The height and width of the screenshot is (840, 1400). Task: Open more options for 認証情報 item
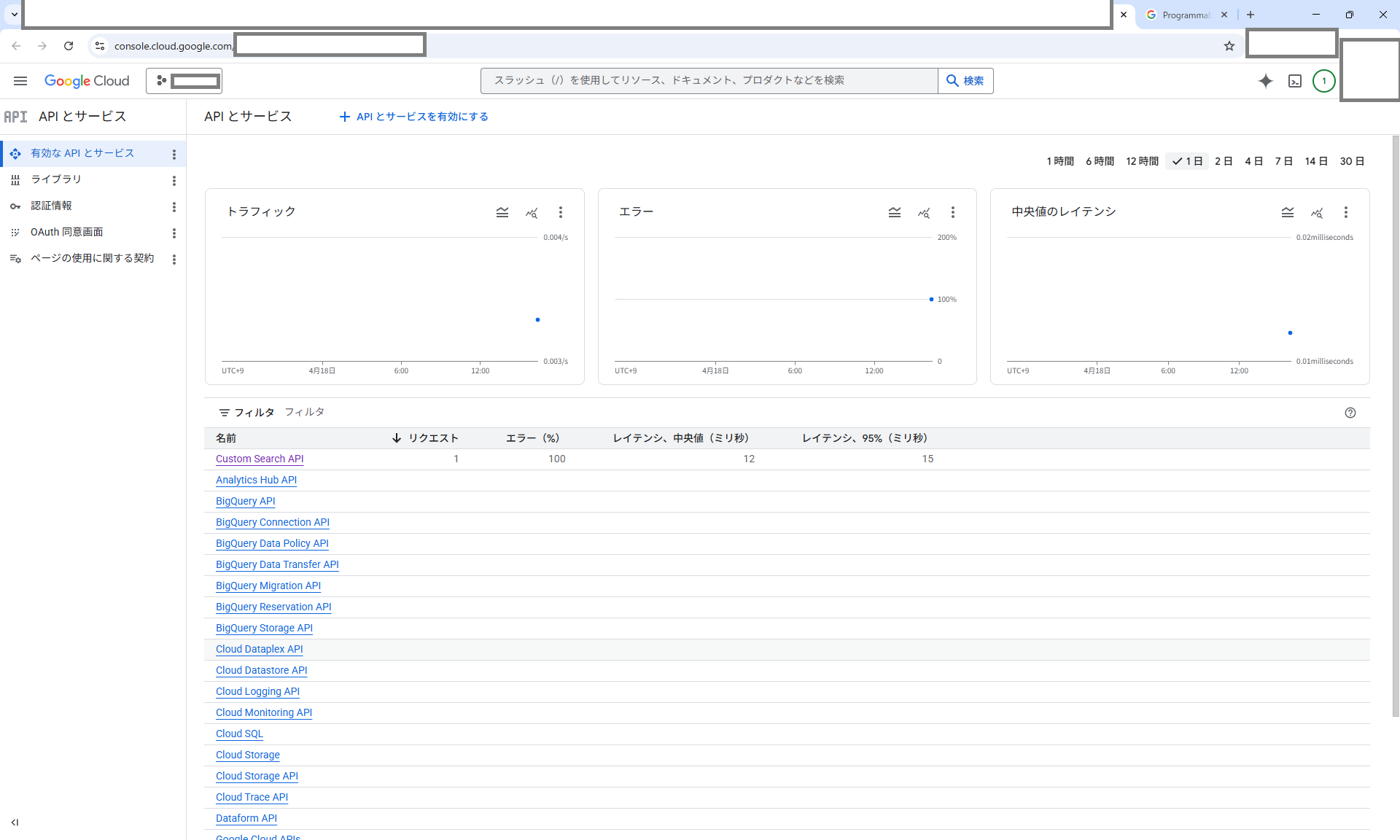coord(174,206)
